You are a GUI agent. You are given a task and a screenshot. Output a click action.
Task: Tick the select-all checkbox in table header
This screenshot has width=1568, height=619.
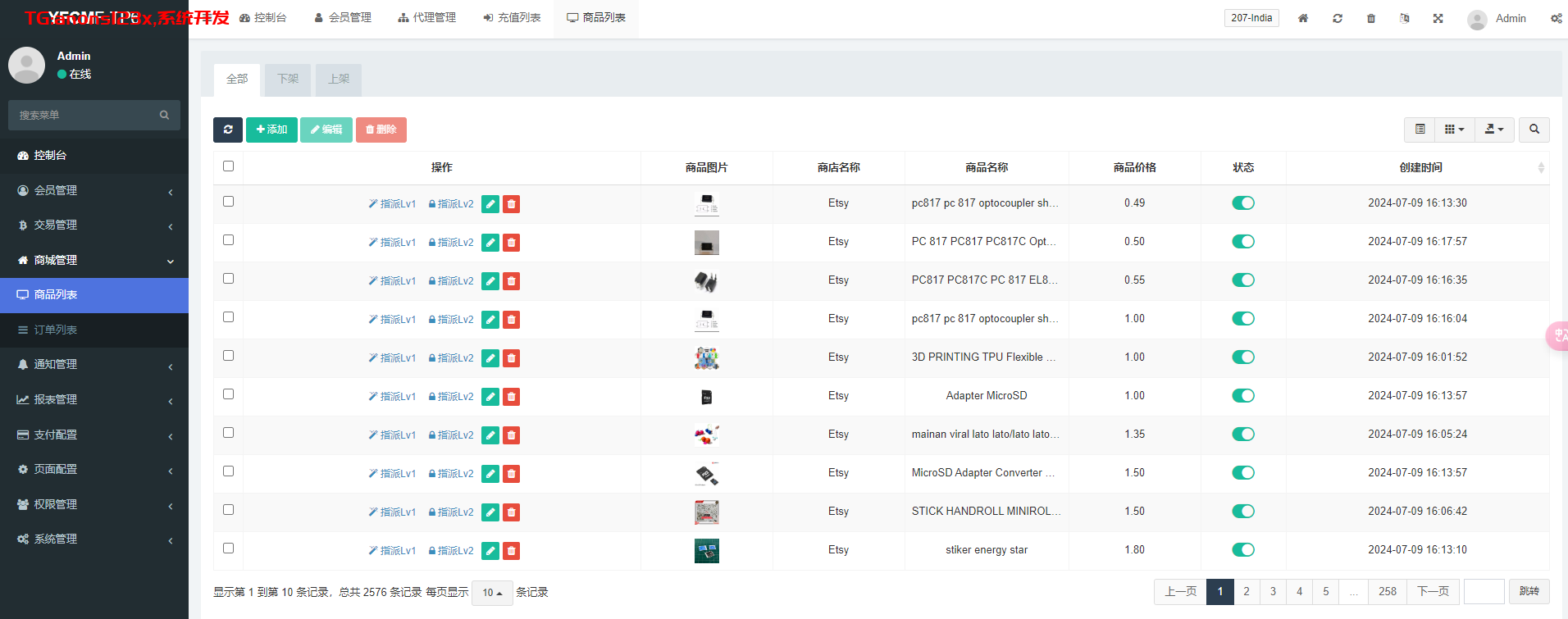tap(228, 166)
